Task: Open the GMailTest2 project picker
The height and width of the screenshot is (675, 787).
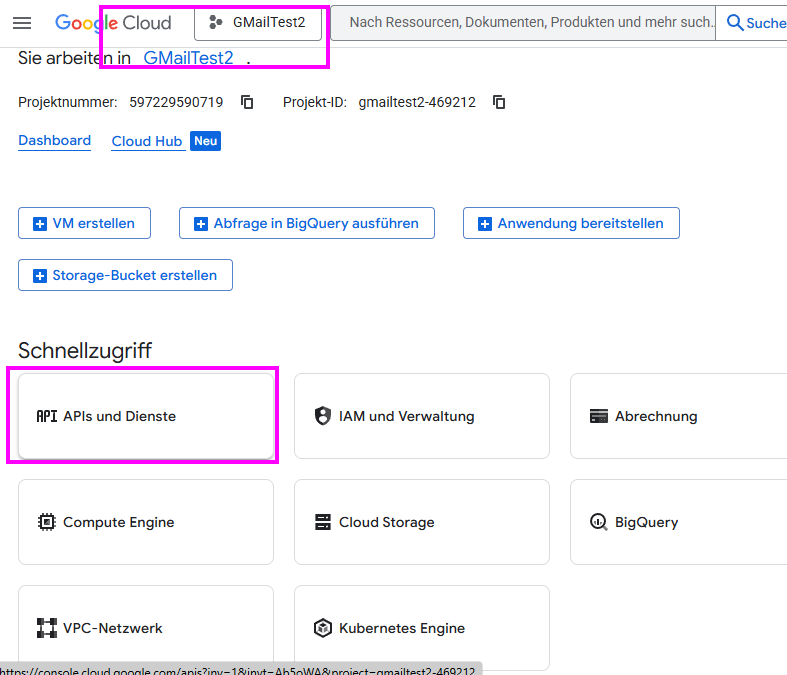Action: tap(258, 23)
